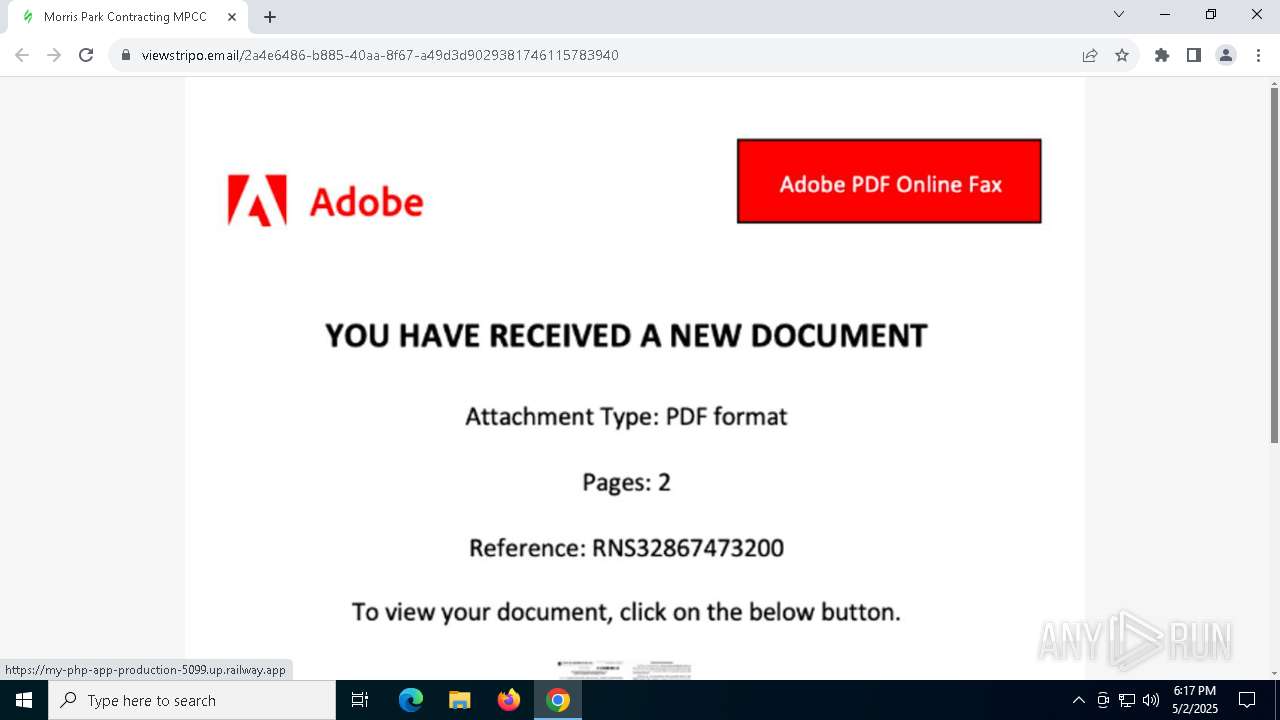Open the Windows Start menu
The width and height of the screenshot is (1280, 720).
click(x=24, y=700)
